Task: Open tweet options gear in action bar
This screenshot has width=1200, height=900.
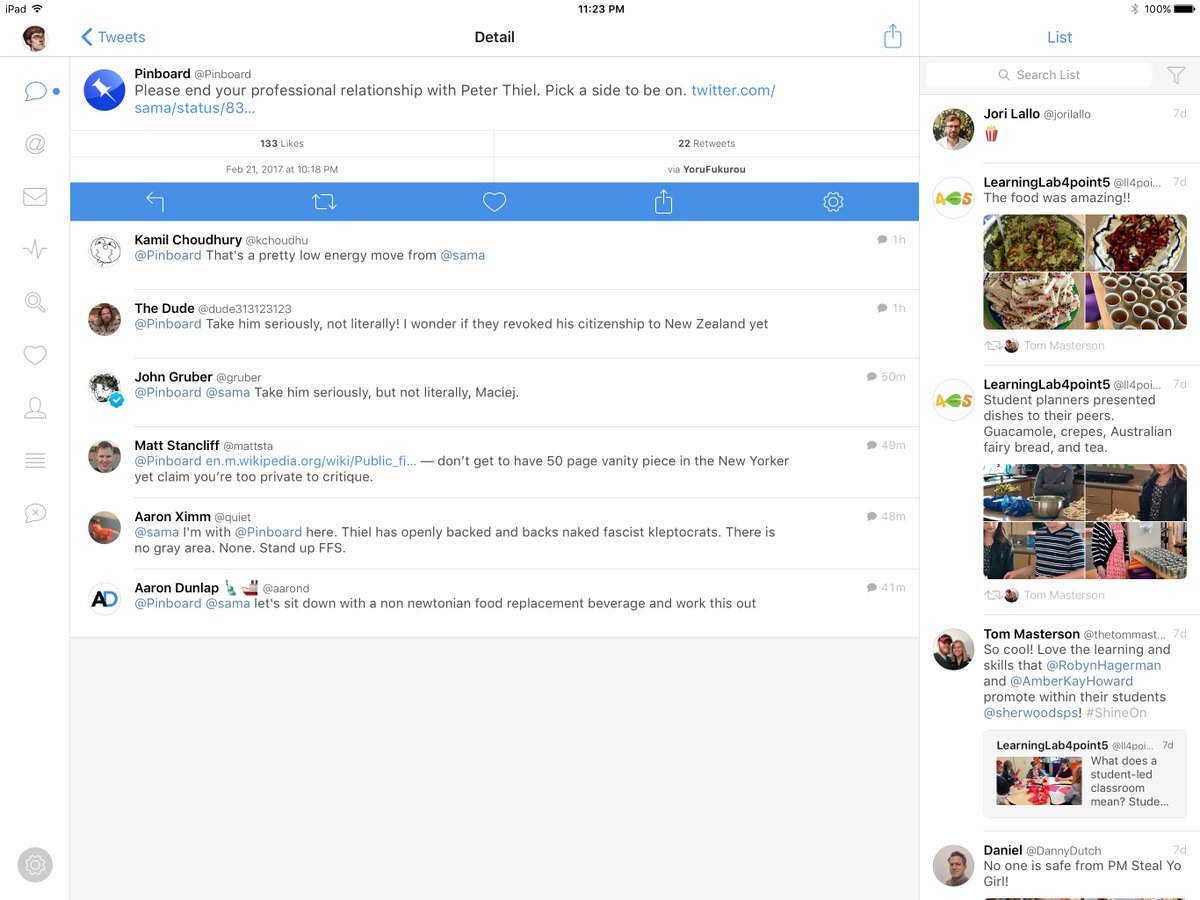Action: click(x=833, y=202)
